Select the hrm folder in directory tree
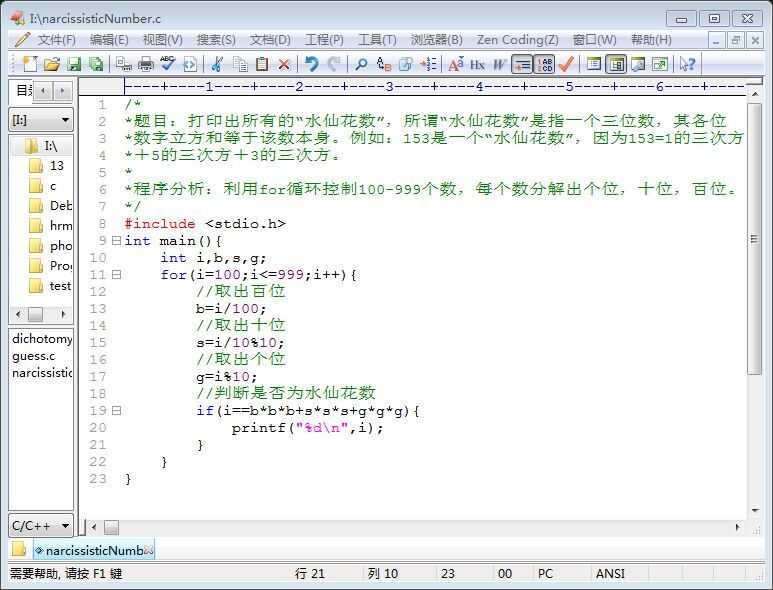The image size is (773, 590). coord(50,226)
